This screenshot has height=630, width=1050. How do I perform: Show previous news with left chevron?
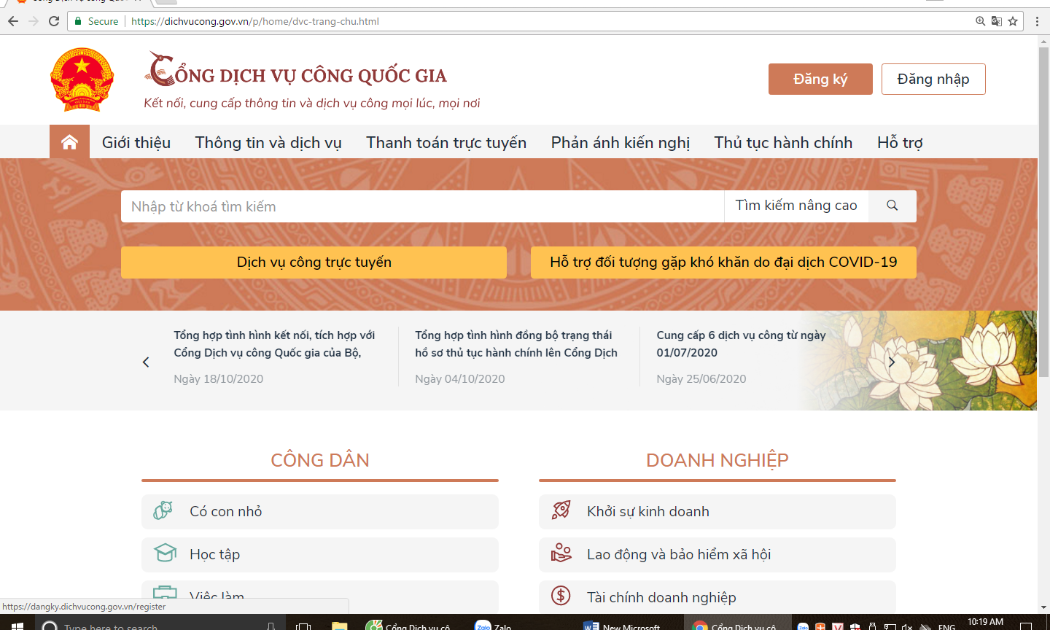146,362
